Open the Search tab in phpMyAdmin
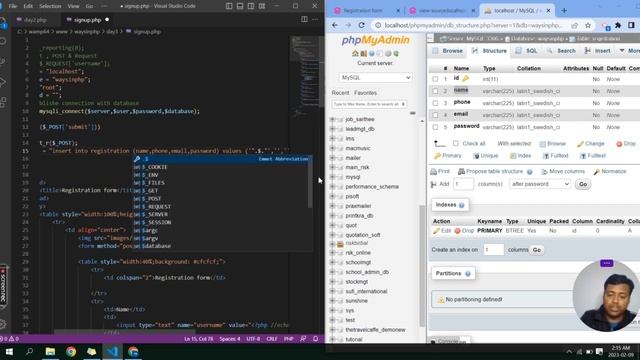 click(562, 51)
